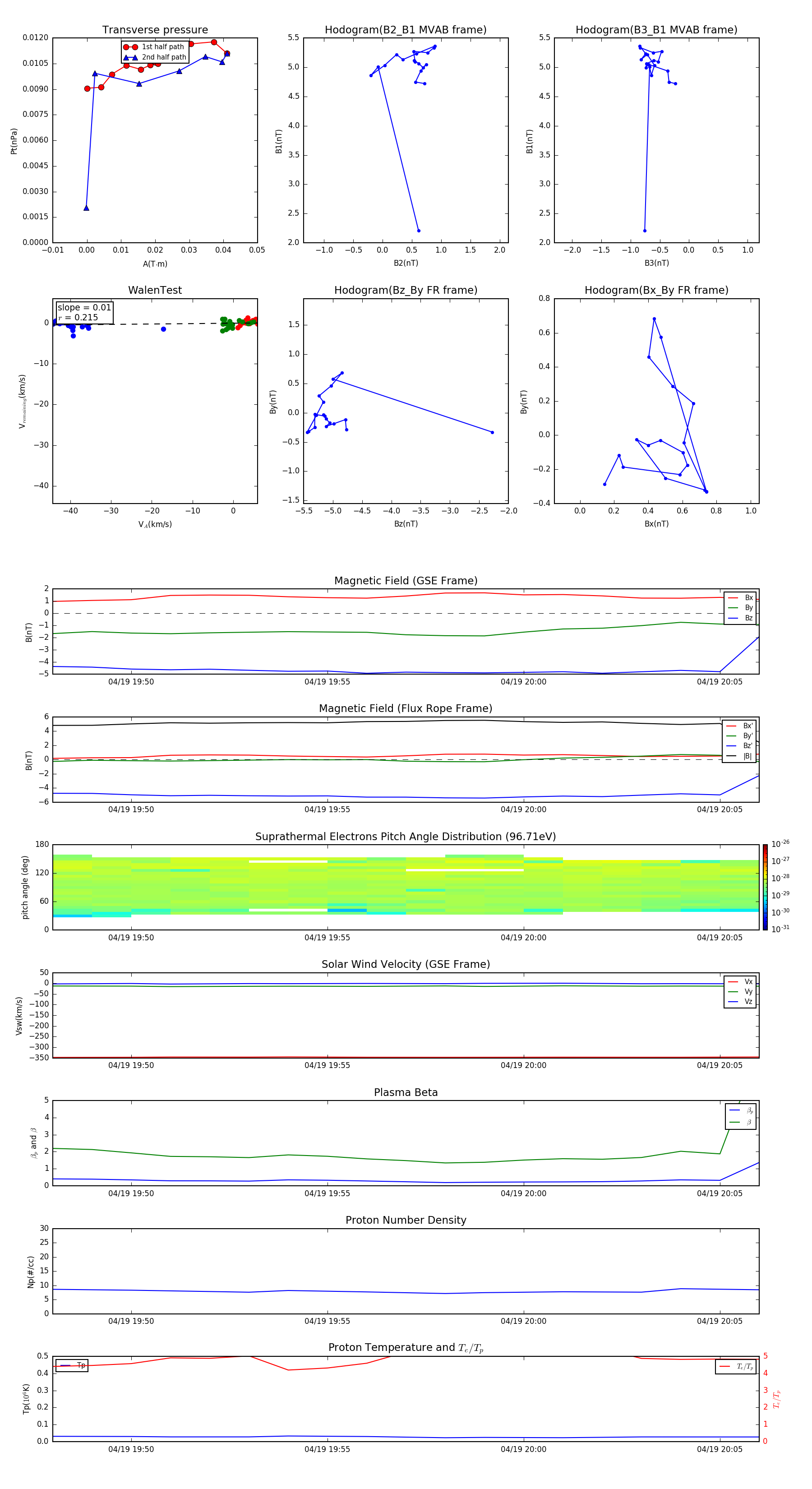Click the 'Bx(nT)' x-axis label

[656, 524]
